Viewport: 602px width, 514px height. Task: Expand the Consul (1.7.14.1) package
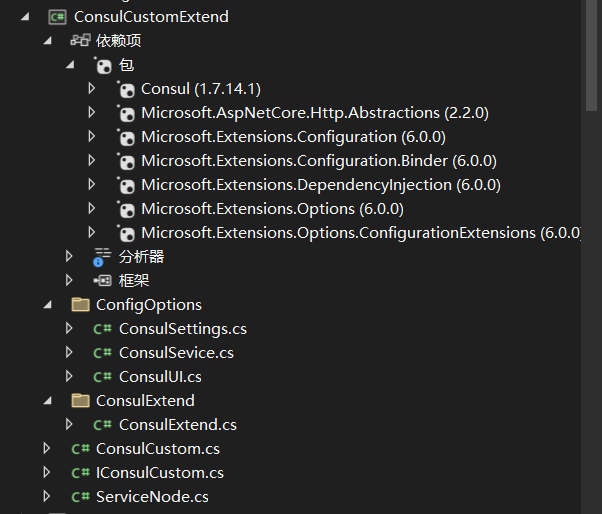click(x=91, y=88)
